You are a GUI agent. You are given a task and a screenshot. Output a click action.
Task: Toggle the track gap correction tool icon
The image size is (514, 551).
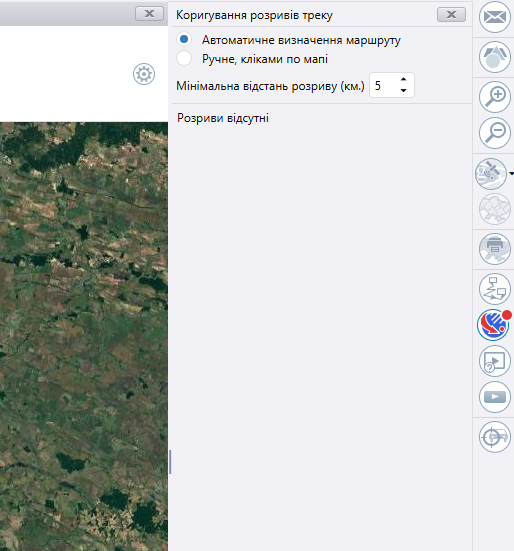pos(494,325)
